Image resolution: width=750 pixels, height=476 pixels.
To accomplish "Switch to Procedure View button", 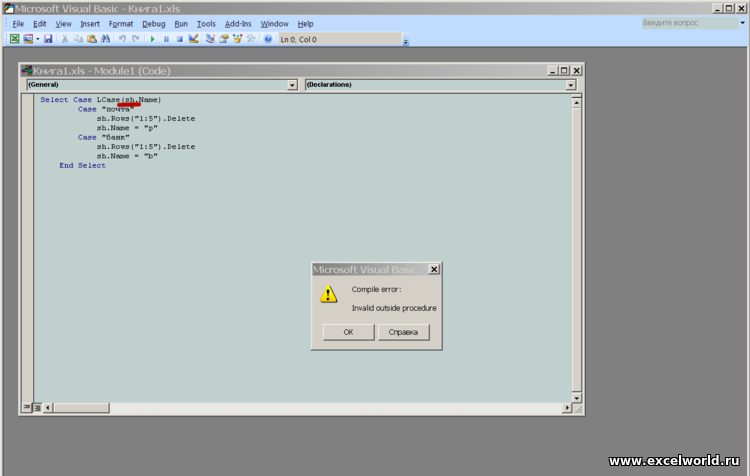I will coord(27,408).
